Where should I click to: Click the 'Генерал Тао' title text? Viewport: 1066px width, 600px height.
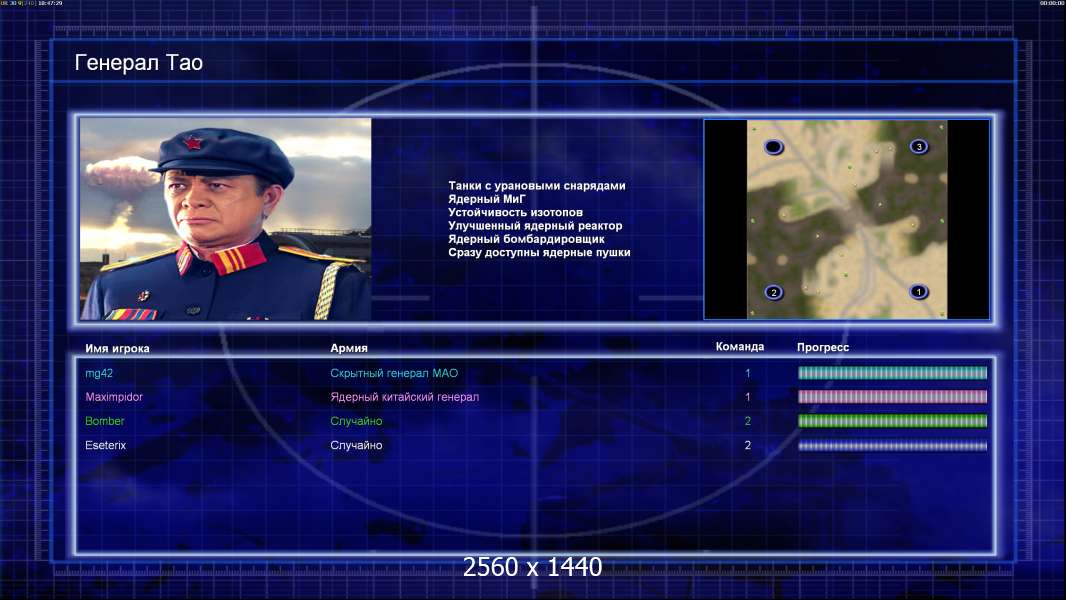point(139,63)
